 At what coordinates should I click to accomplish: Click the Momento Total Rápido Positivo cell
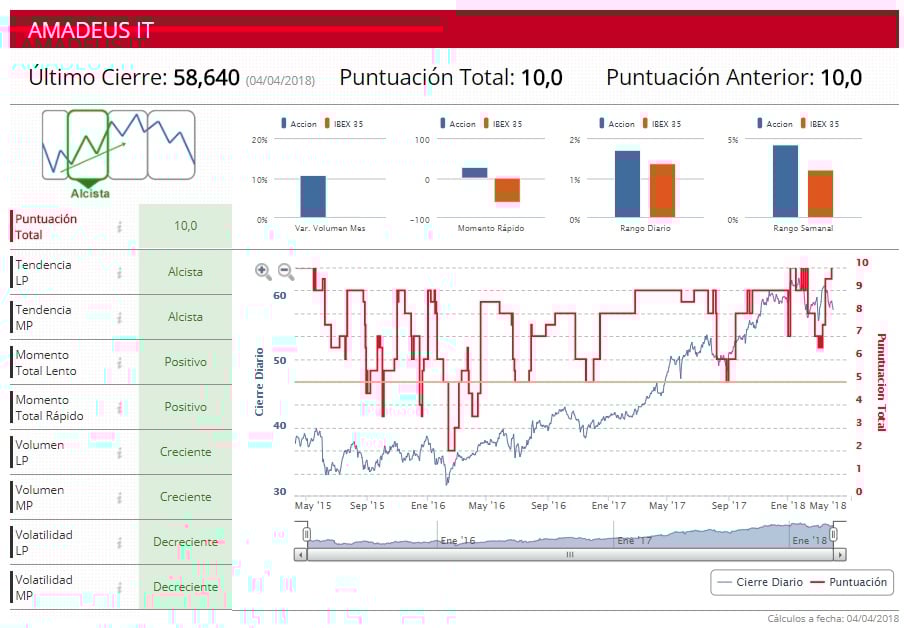186,407
